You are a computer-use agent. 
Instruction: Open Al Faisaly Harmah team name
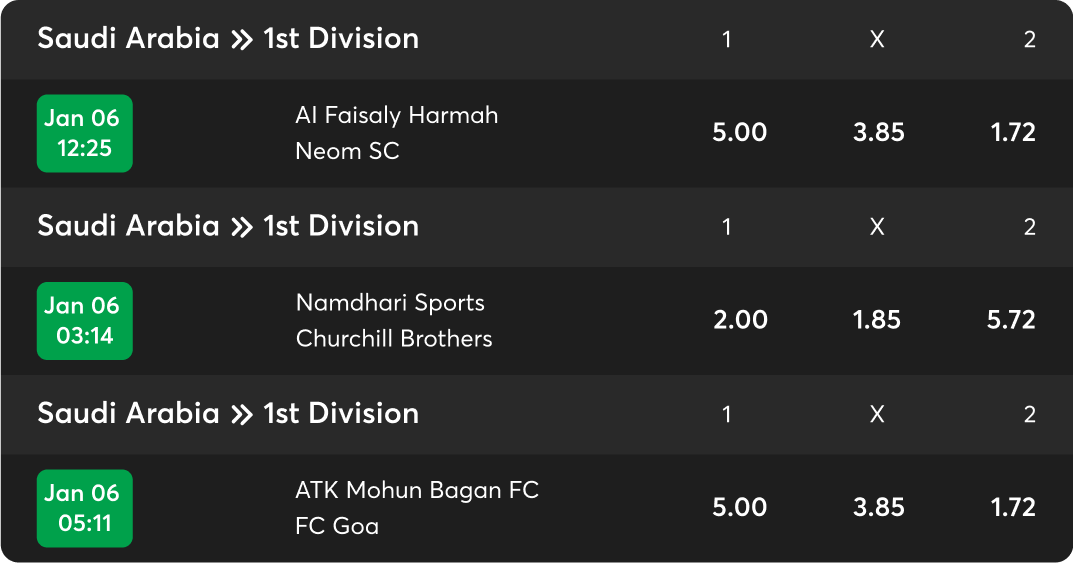pos(396,115)
